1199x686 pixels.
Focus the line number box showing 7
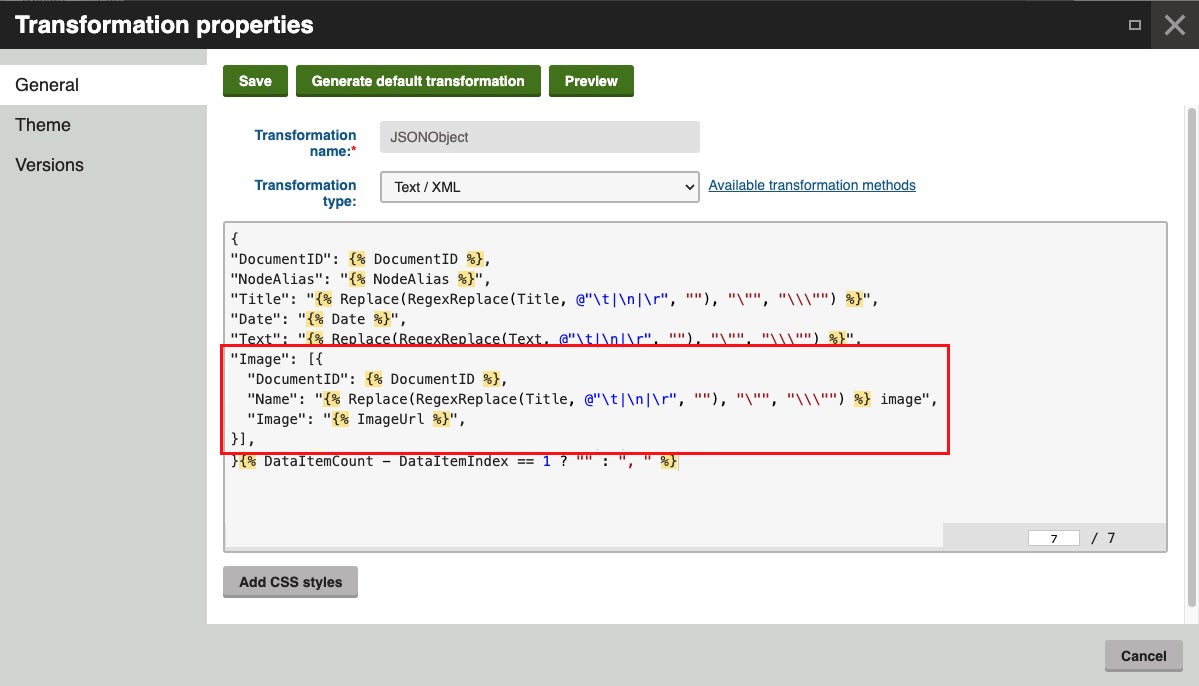(x=1053, y=538)
